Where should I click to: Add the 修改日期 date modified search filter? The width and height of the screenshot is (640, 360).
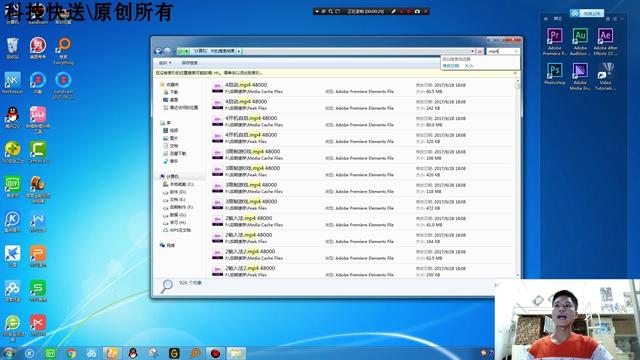click(x=451, y=66)
